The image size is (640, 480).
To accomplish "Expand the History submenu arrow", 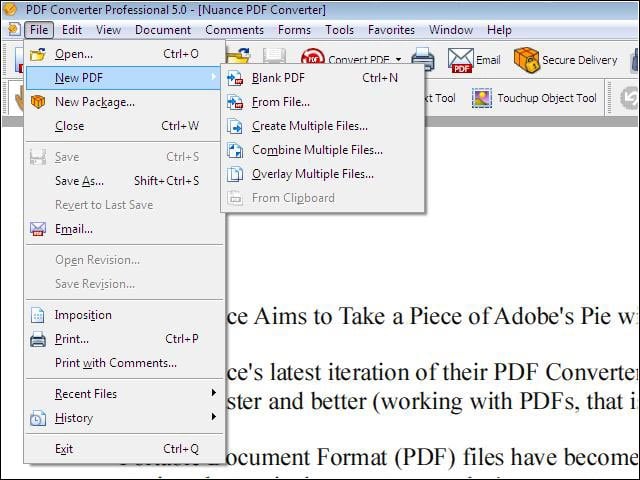I will 214,417.
